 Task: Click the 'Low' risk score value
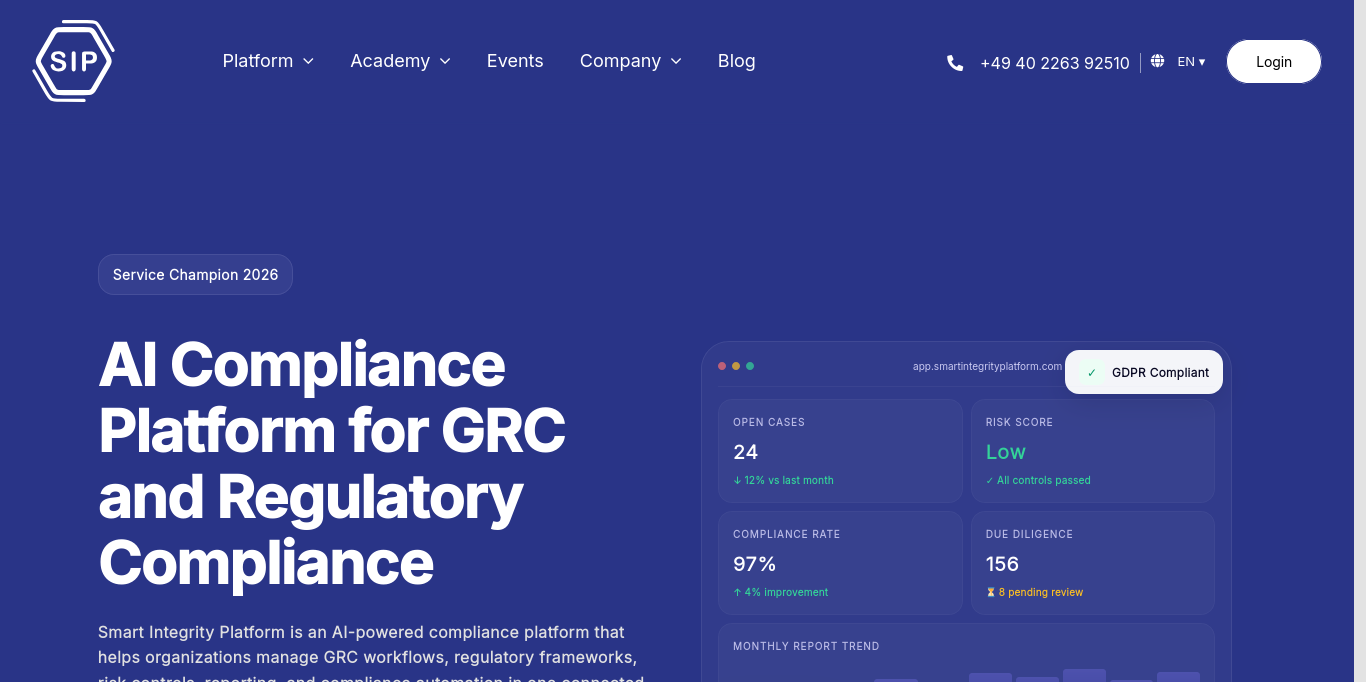click(x=1005, y=452)
